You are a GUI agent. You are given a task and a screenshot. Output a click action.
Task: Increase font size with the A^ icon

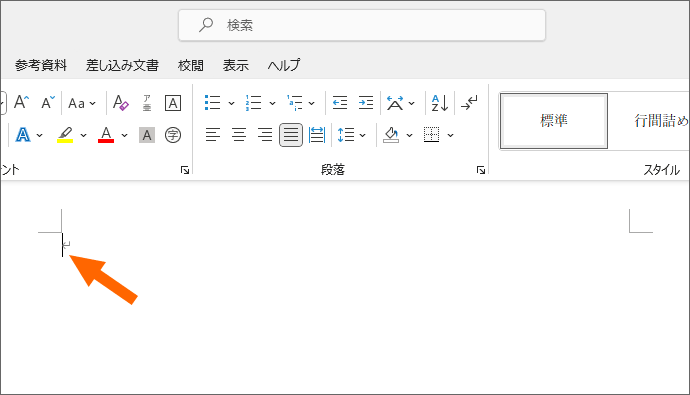(22, 102)
